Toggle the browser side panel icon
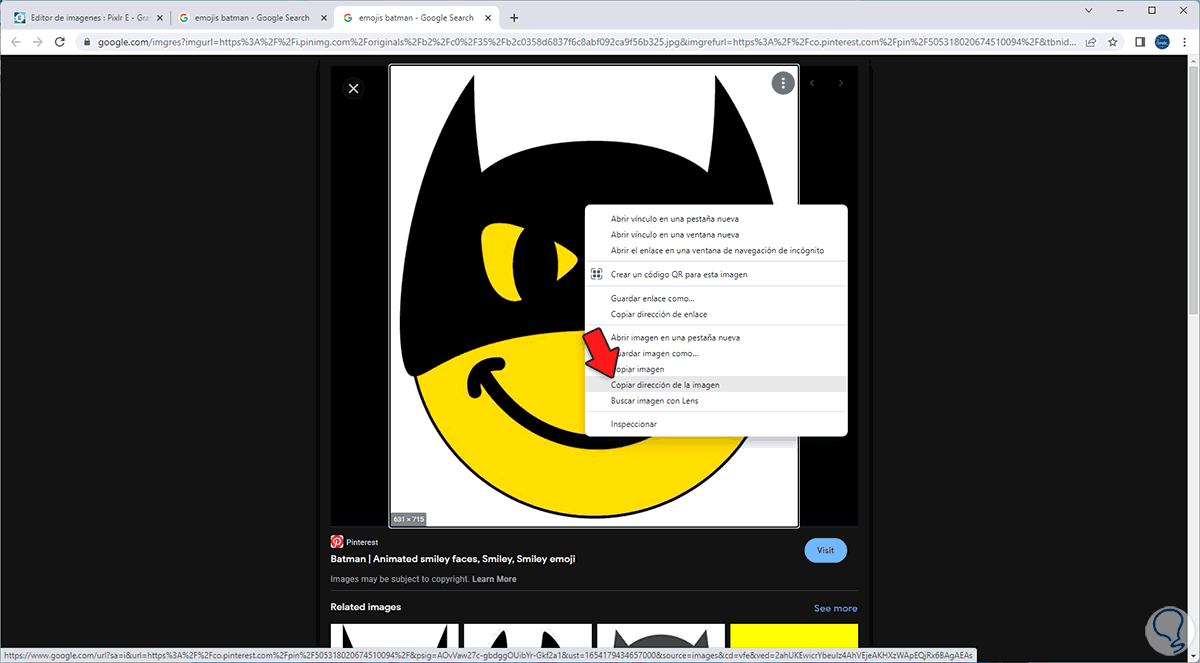 click(1140, 42)
